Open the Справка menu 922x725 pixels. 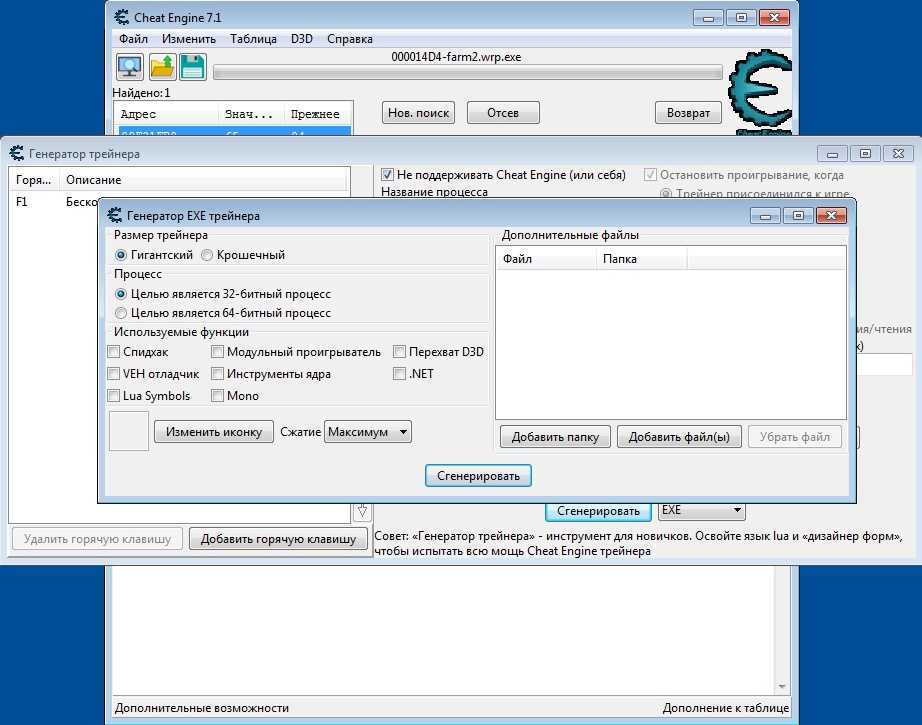[x=349, y=39]
